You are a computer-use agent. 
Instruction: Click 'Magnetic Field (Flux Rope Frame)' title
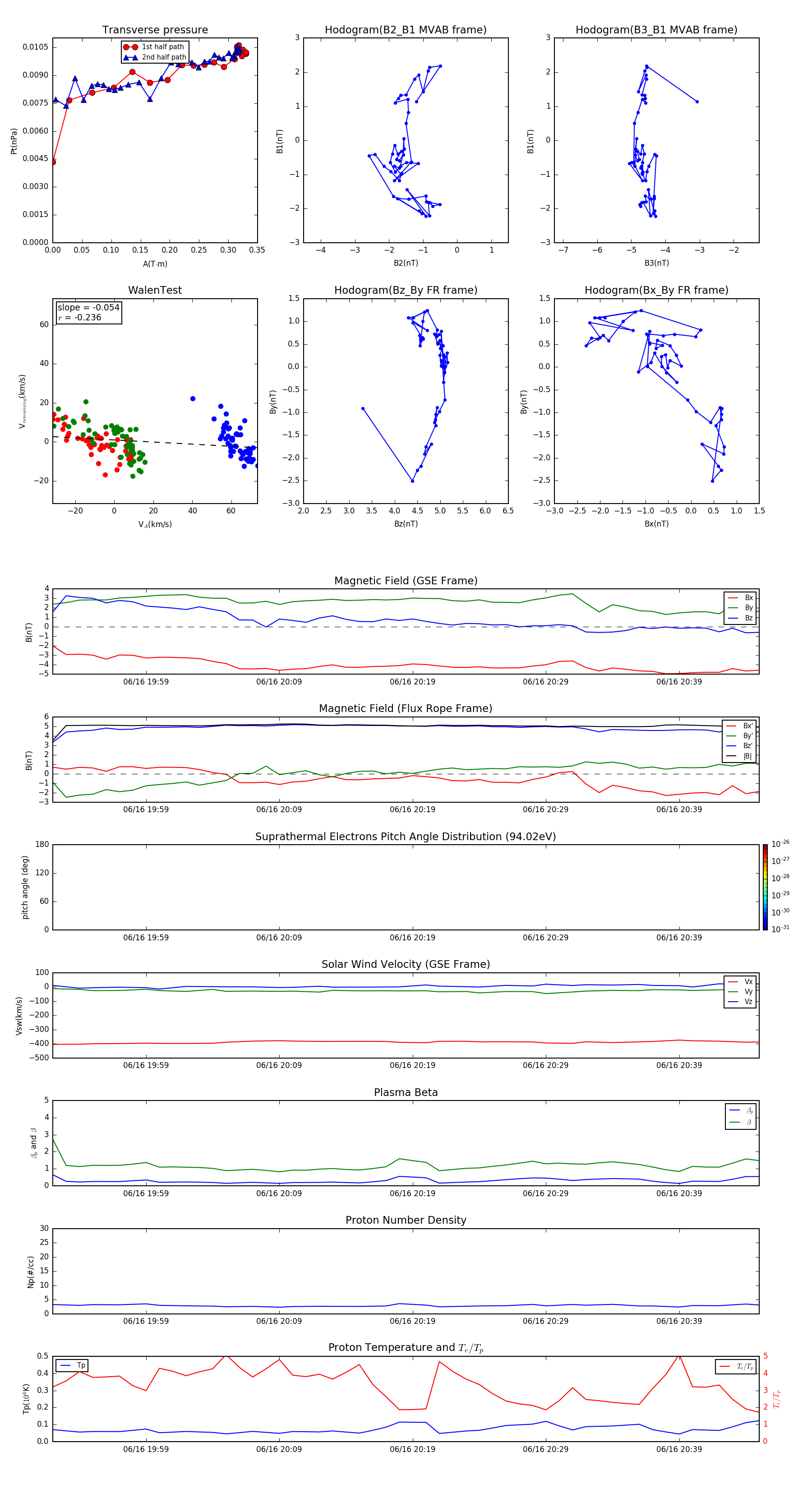(406, 709)
